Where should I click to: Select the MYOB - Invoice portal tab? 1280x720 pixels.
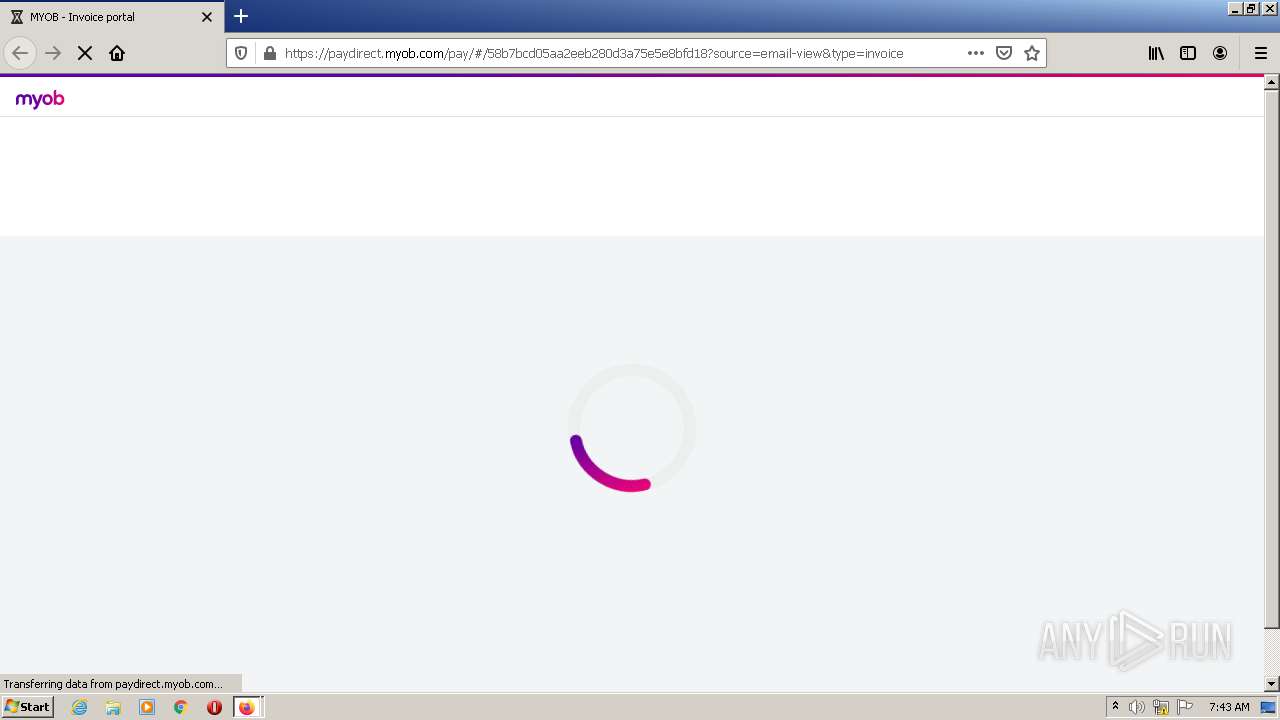pos(111,17)
